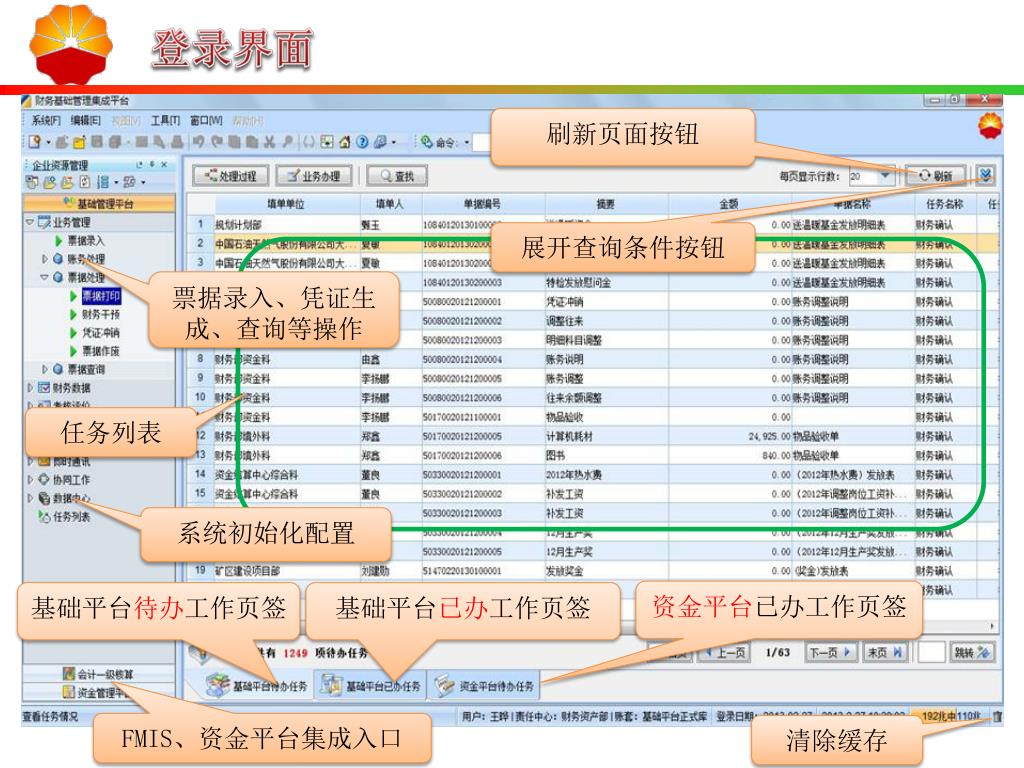Click the page number jump input field

click(931, 652)
